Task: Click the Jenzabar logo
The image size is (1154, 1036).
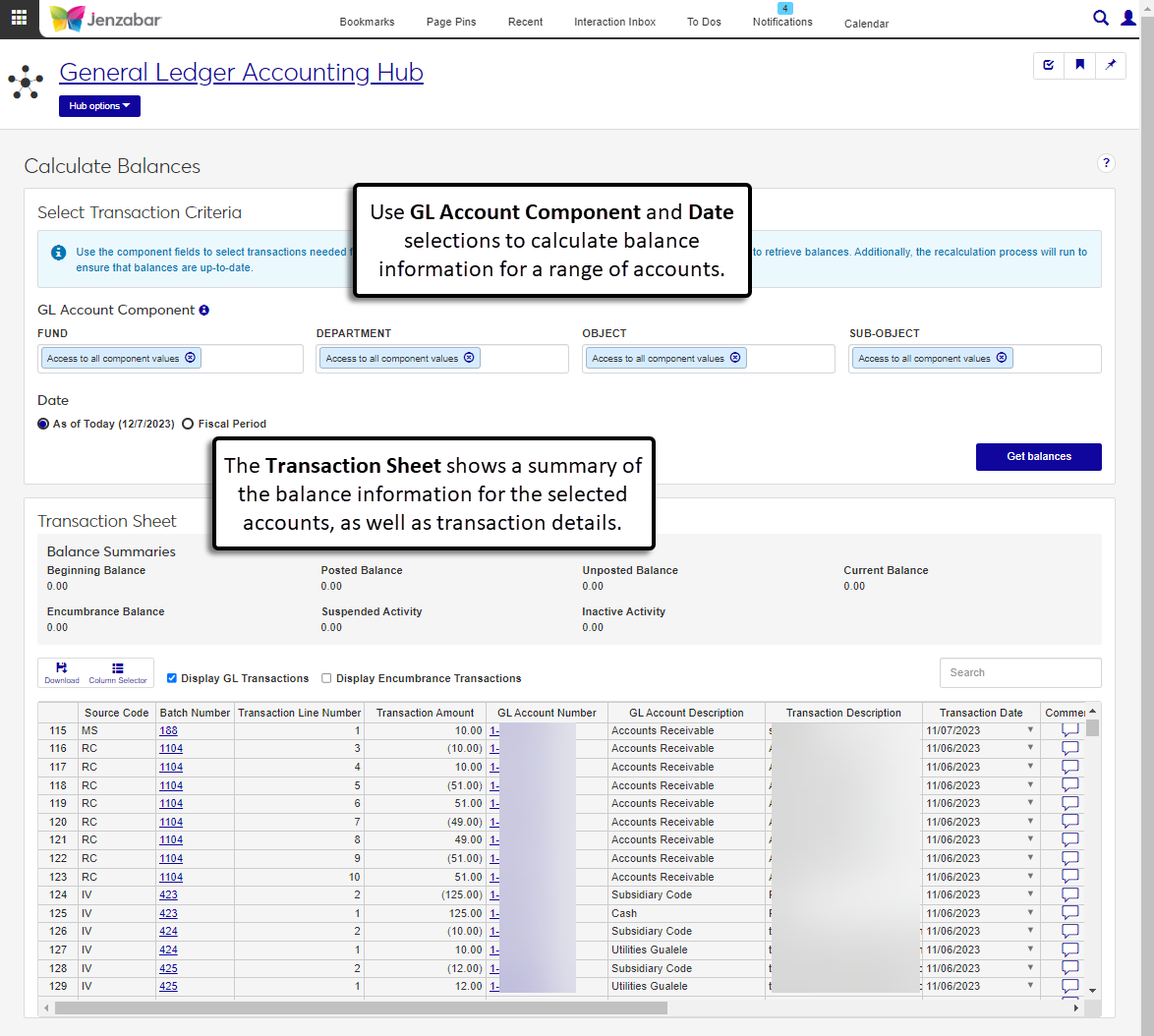Action: (x=106, y=19)
